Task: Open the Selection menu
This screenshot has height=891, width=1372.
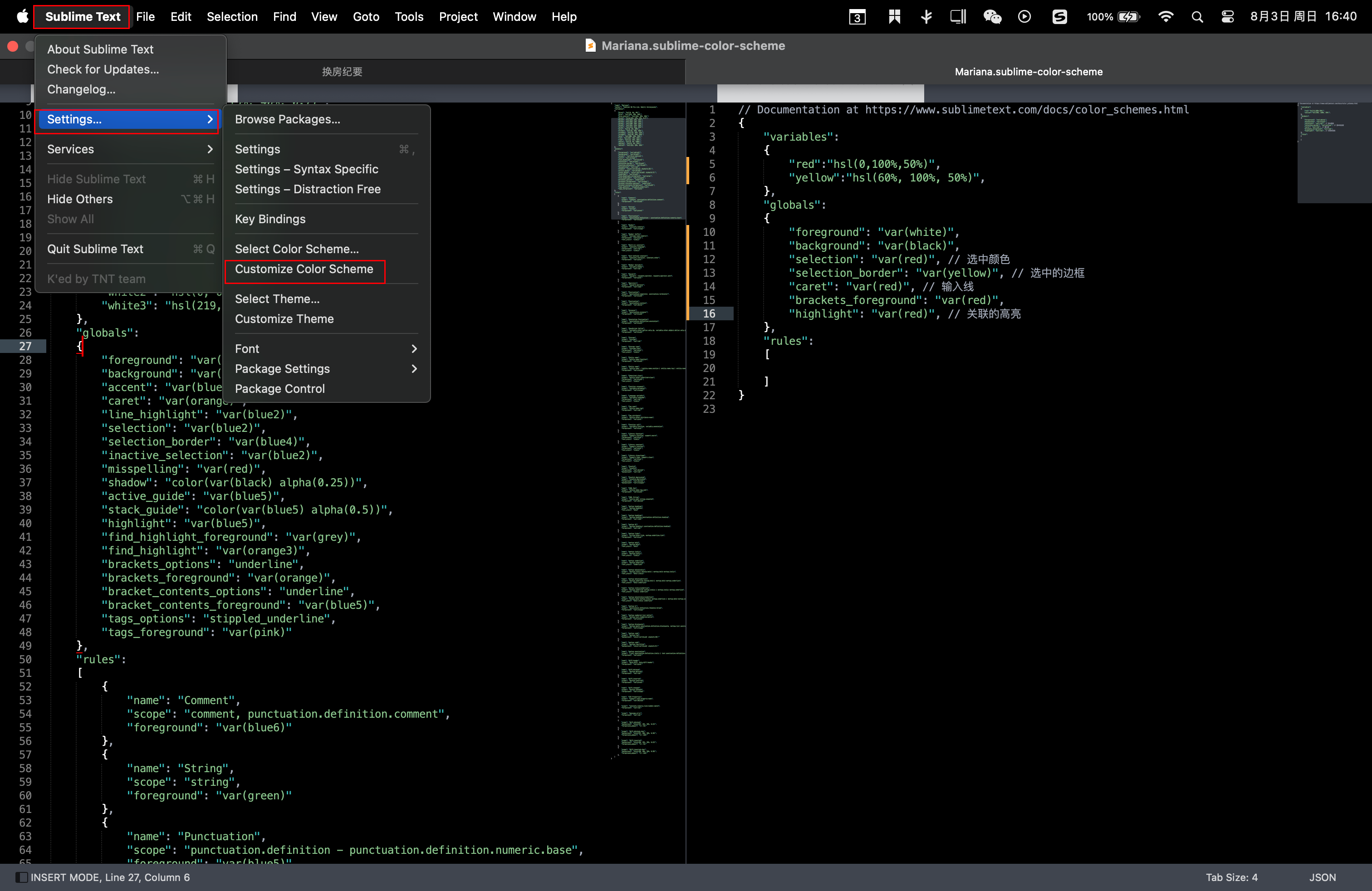Action: (232, 17)
